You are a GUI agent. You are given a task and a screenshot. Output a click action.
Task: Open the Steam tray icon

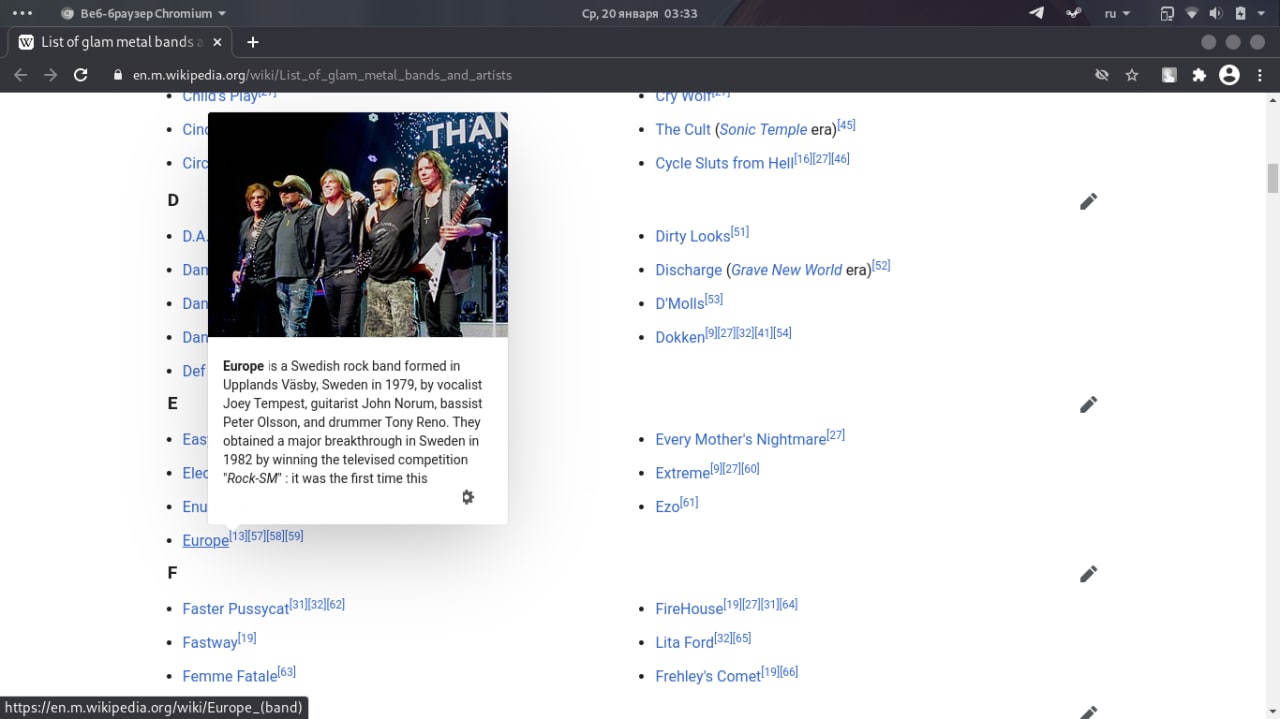[1073, 13]
